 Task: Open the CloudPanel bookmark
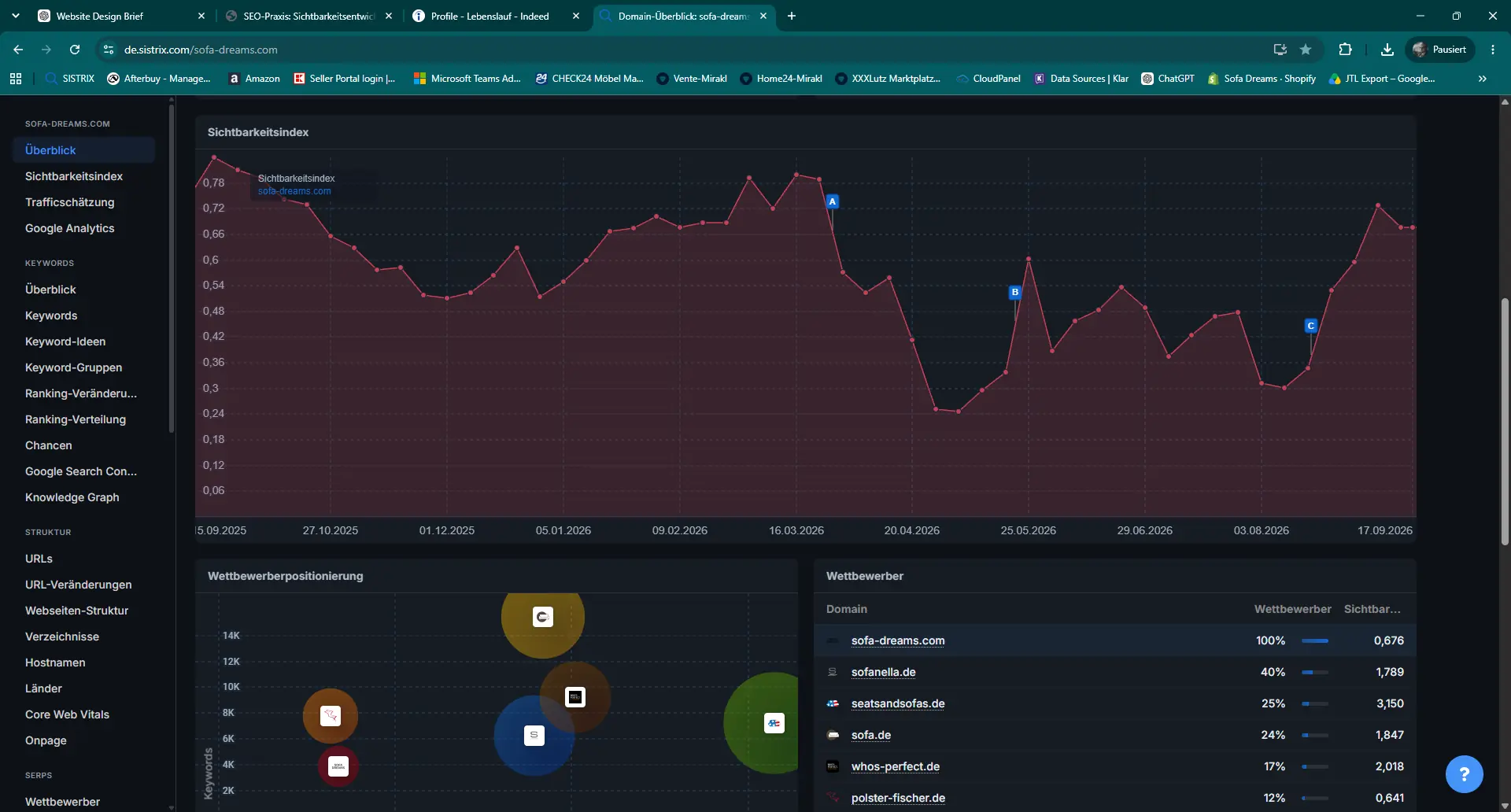coord(988,79)
